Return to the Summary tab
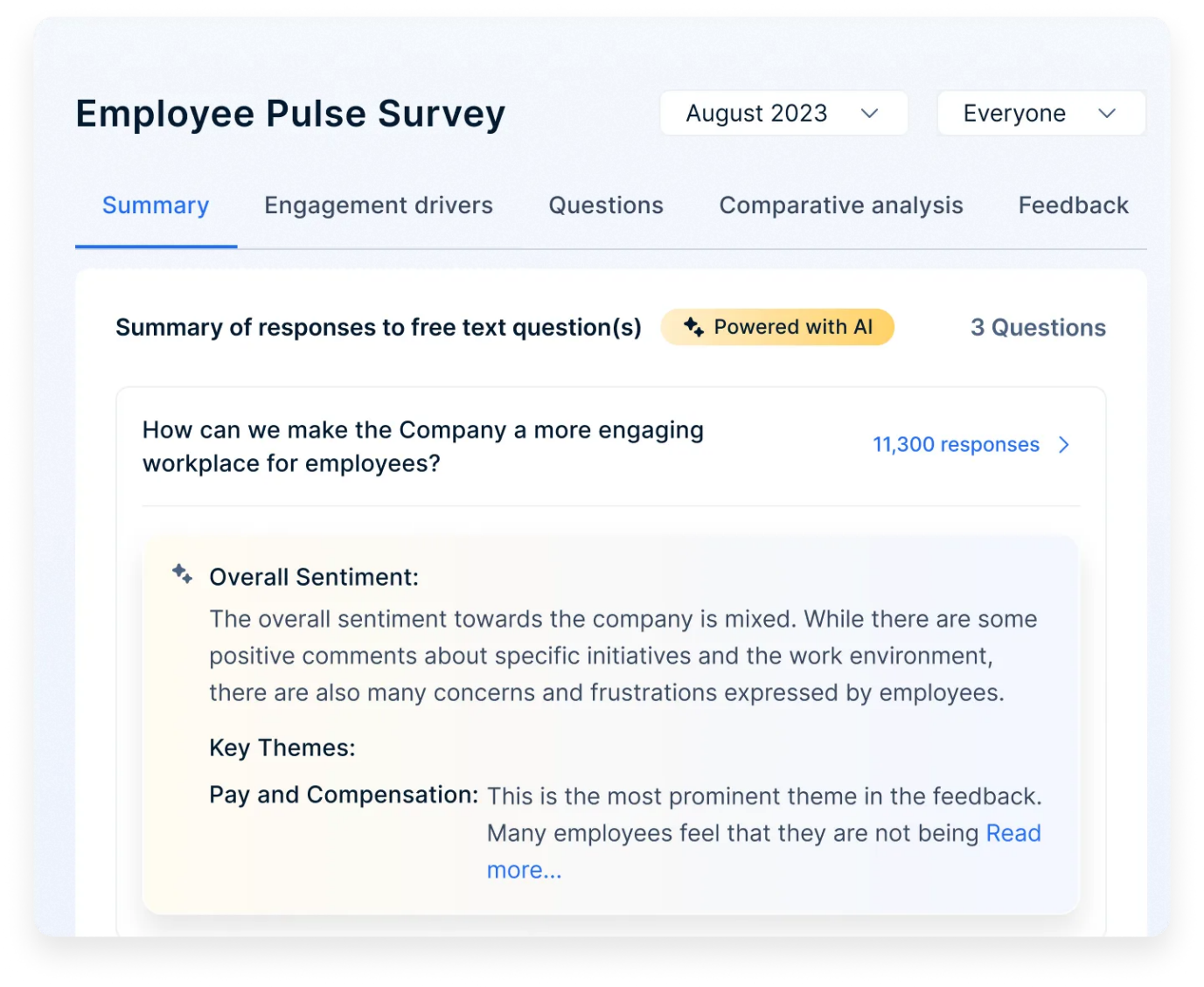Viewport: 1204px width, 987px height. click(155, 205)
